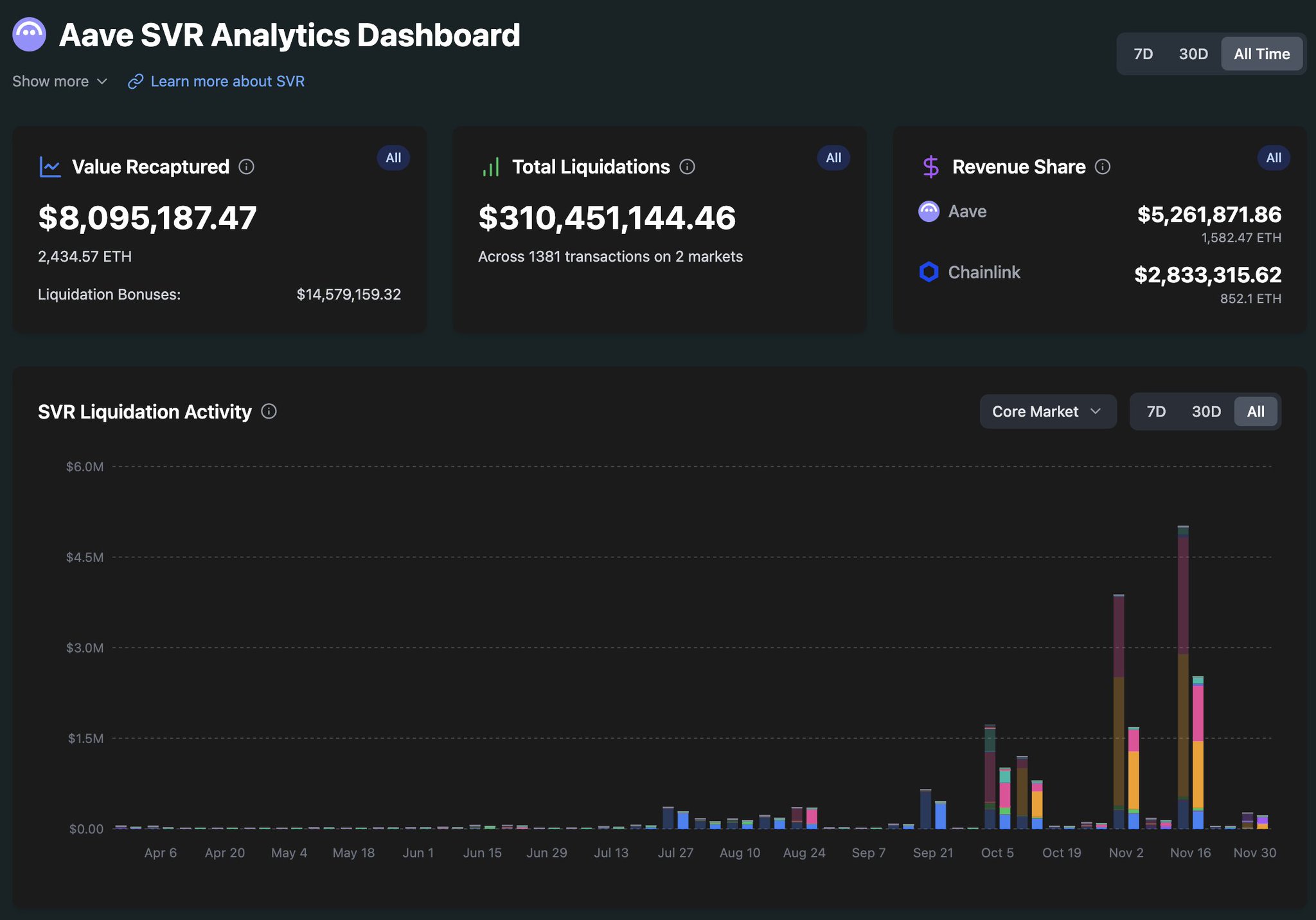Set liquidation chart range to 7D

pyautogui.click(x=1156, y=411)
